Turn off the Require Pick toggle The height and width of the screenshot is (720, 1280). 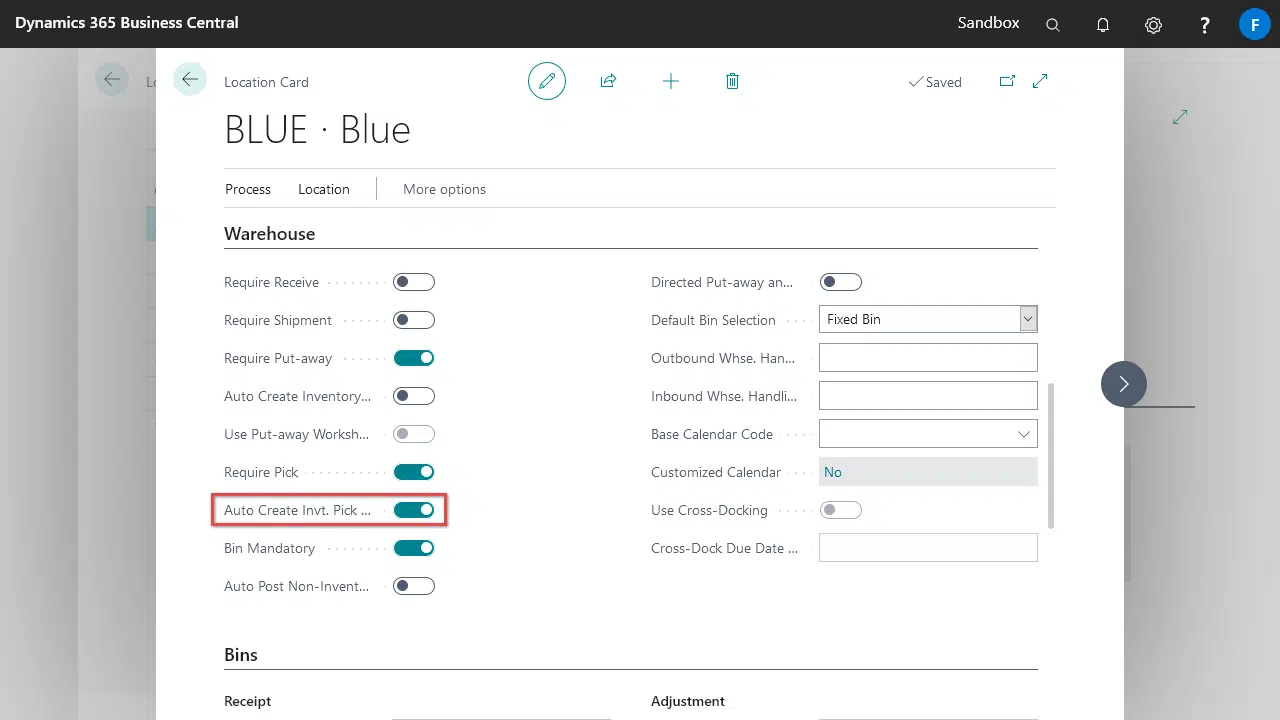coord(414,472)
